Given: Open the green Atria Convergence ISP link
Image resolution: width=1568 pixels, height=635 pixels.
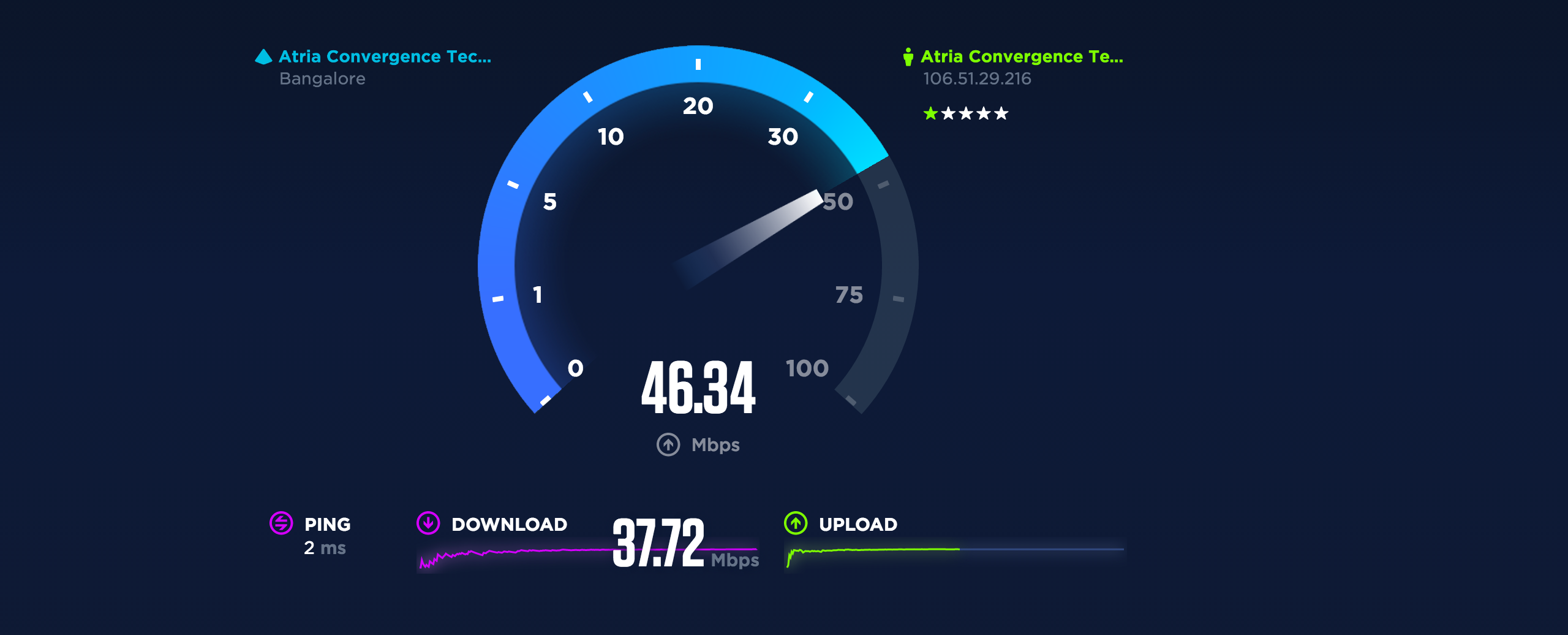Looking at the screenshot, I should click(1022, 56).
